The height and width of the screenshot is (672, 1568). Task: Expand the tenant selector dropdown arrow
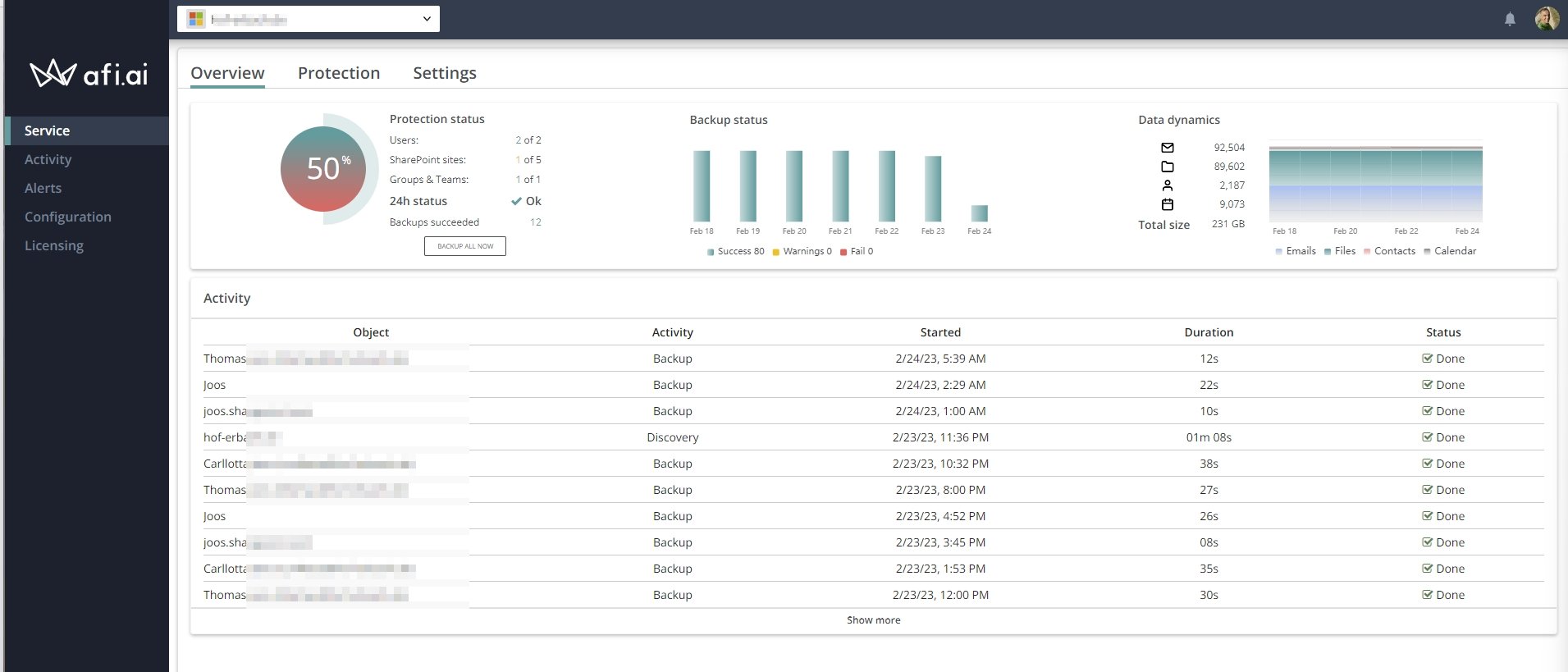click(x=427, y=19)
